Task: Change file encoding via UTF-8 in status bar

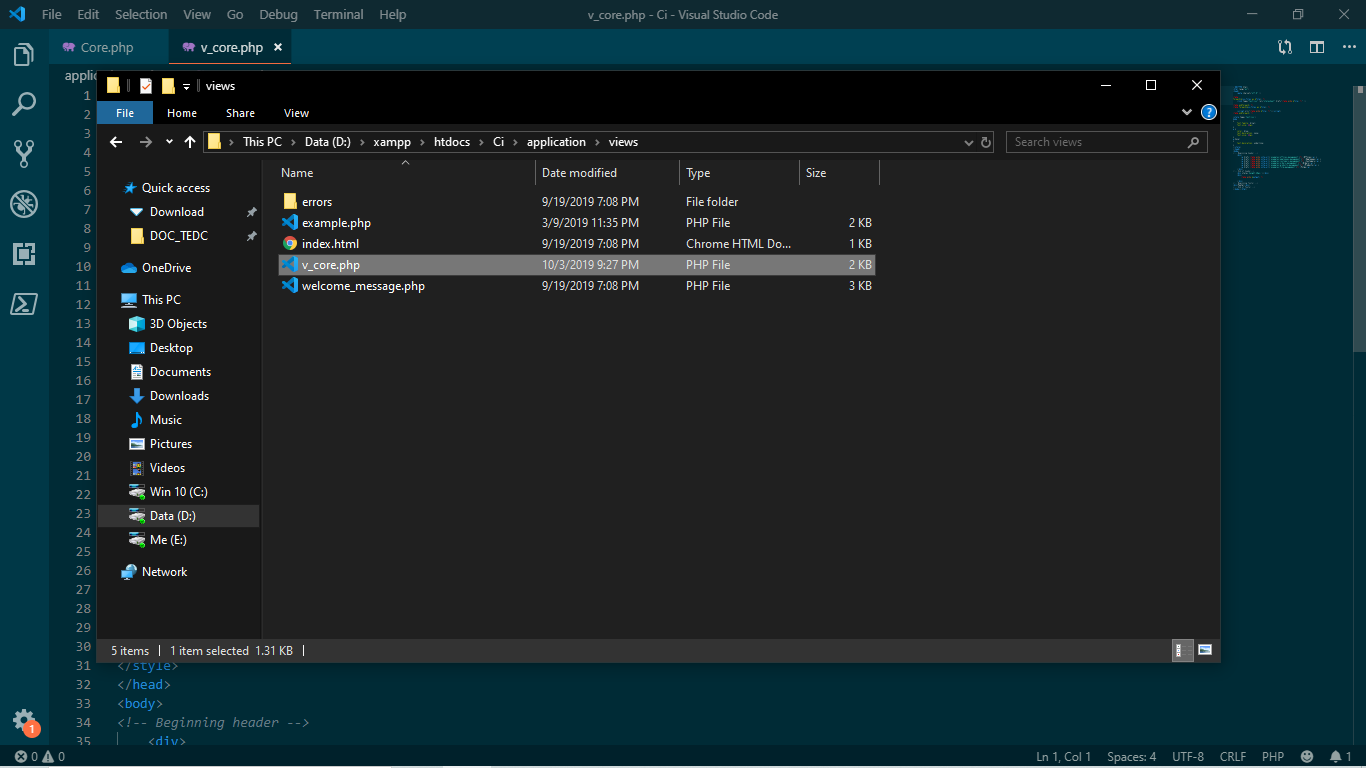Action: tap(1188, 757)
